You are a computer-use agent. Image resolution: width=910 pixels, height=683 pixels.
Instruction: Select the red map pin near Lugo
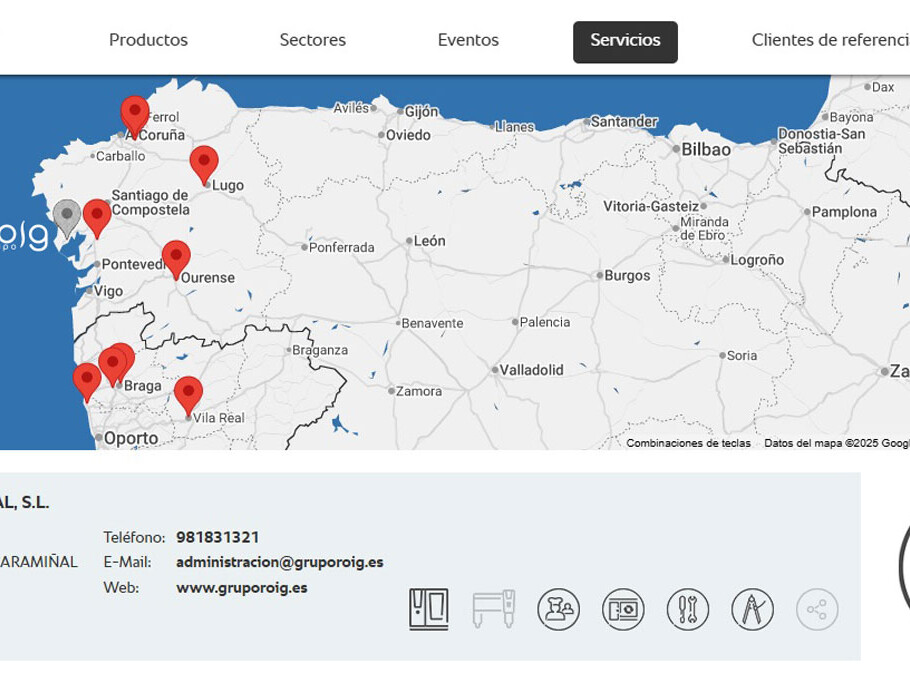[204, 163]
